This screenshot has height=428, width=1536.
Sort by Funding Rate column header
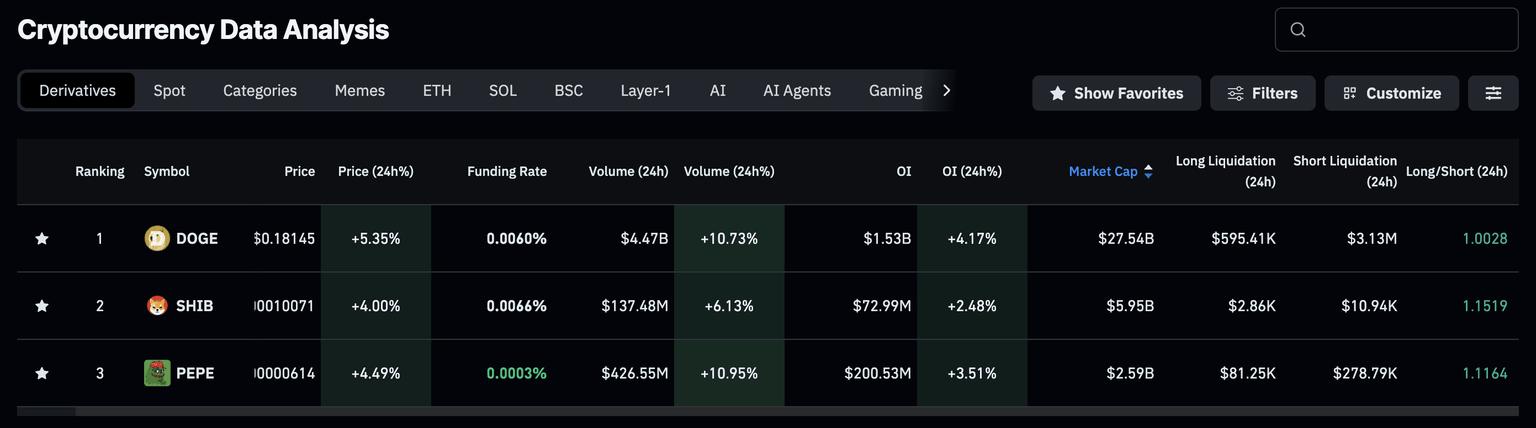click(x=506, y=172)
